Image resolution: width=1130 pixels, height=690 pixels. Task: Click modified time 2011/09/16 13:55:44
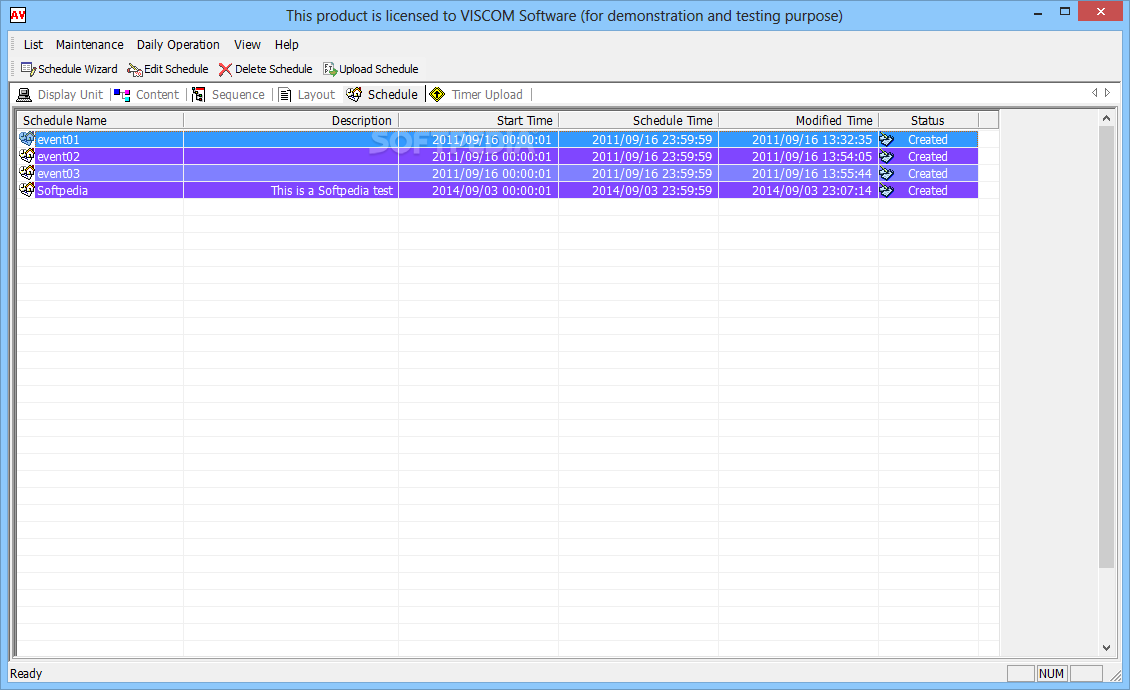click(811, 174)
